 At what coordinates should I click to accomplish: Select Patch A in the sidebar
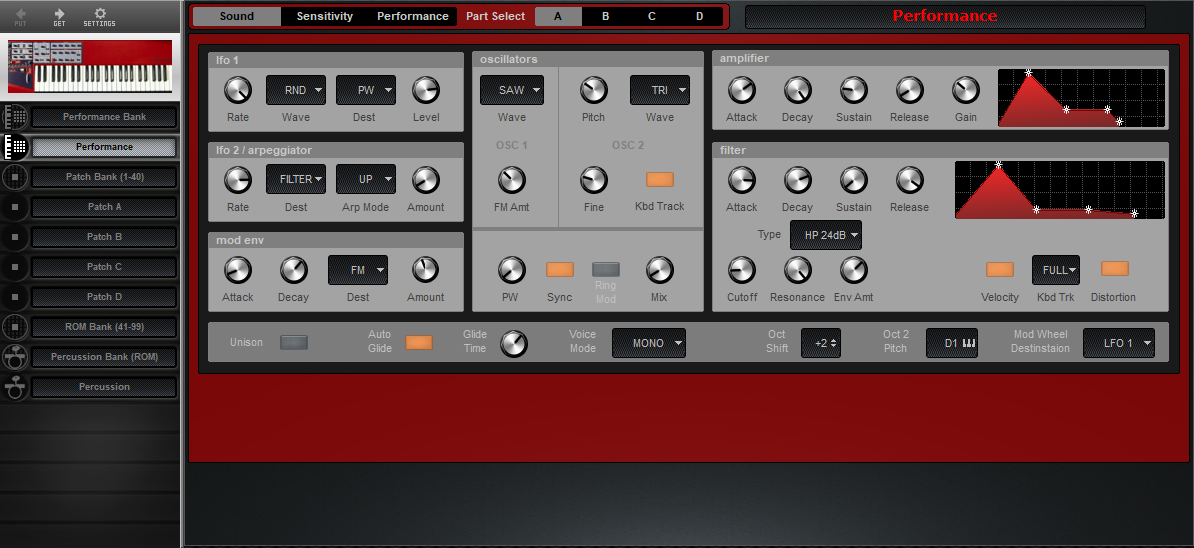pyautogui.click(x=104, y=207)
